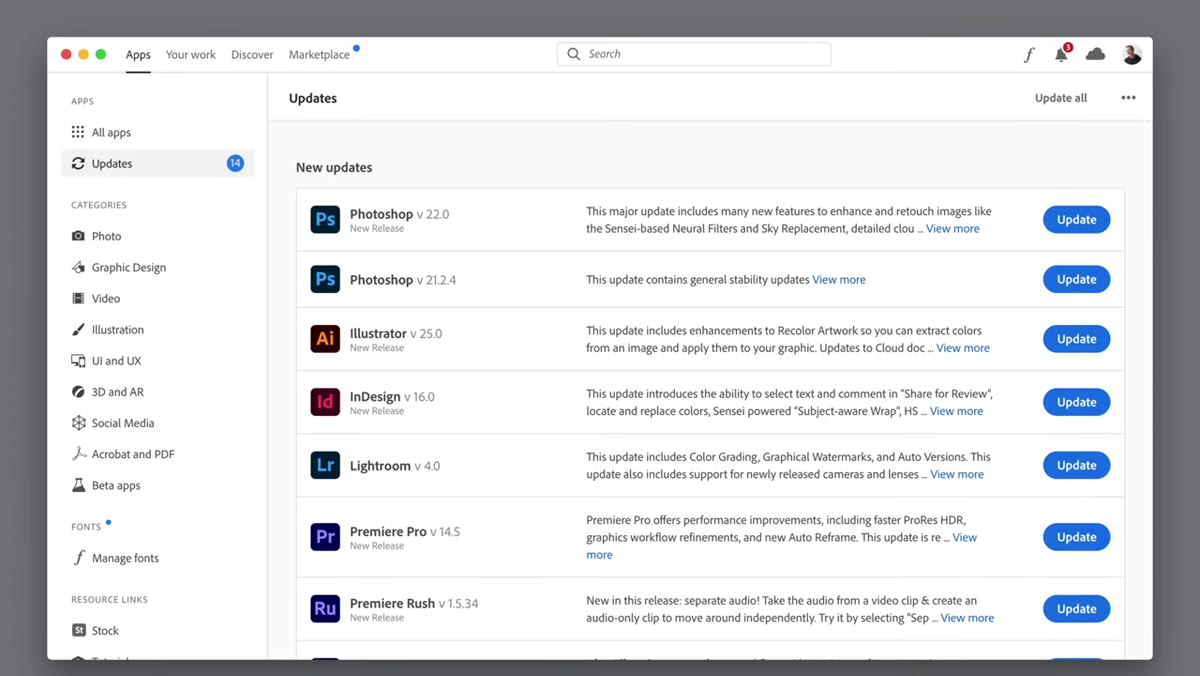Click the Premiere Rush v 1.5.34 title
This screenshot has height=676, width=1200.
click(x=414, y=603)
